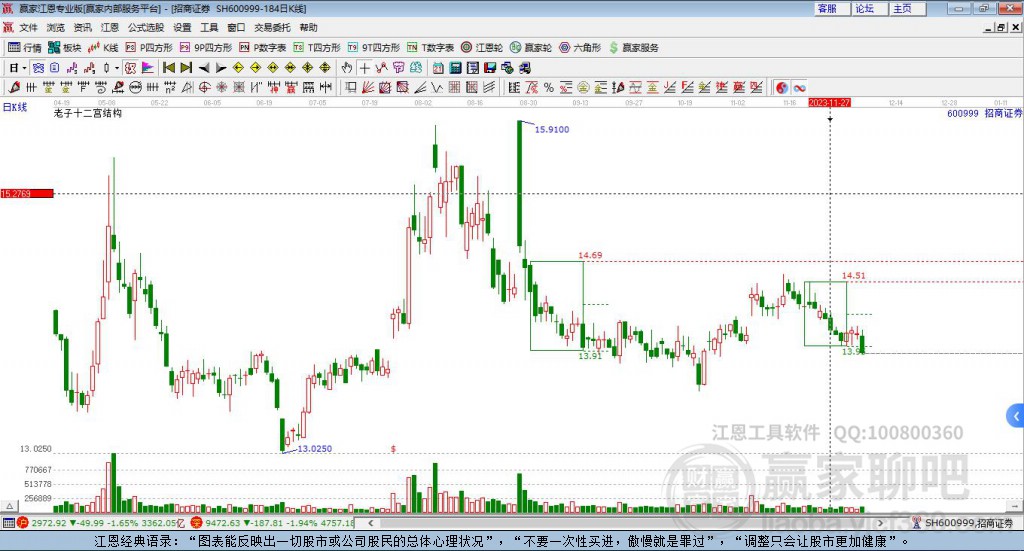This screenshot has width=1024, height=551.
Task: Toggle the infinity loop tool button
Action: pyautogui.click(x=799, y=87)
